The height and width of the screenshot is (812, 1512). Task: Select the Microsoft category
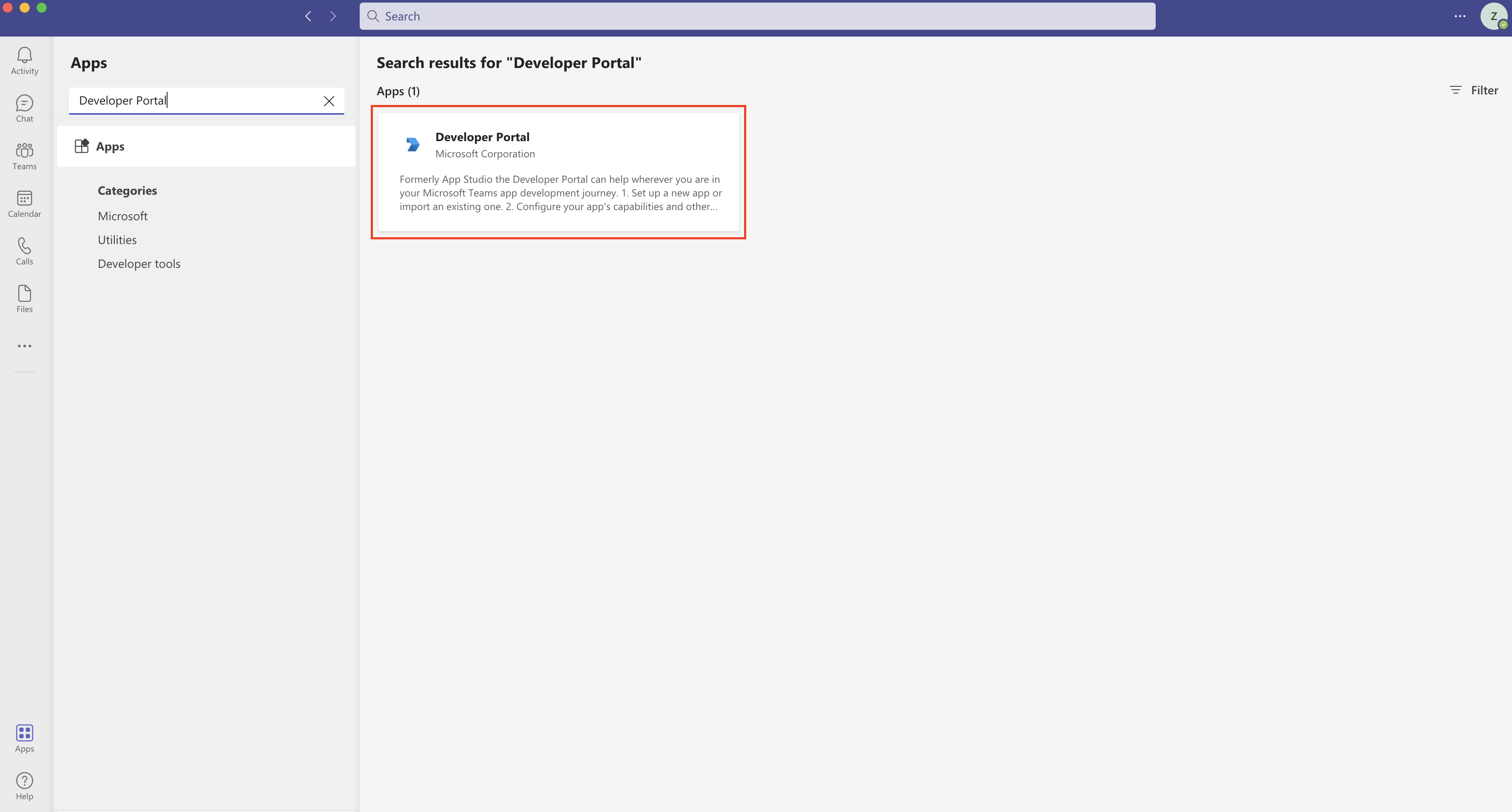123,215
